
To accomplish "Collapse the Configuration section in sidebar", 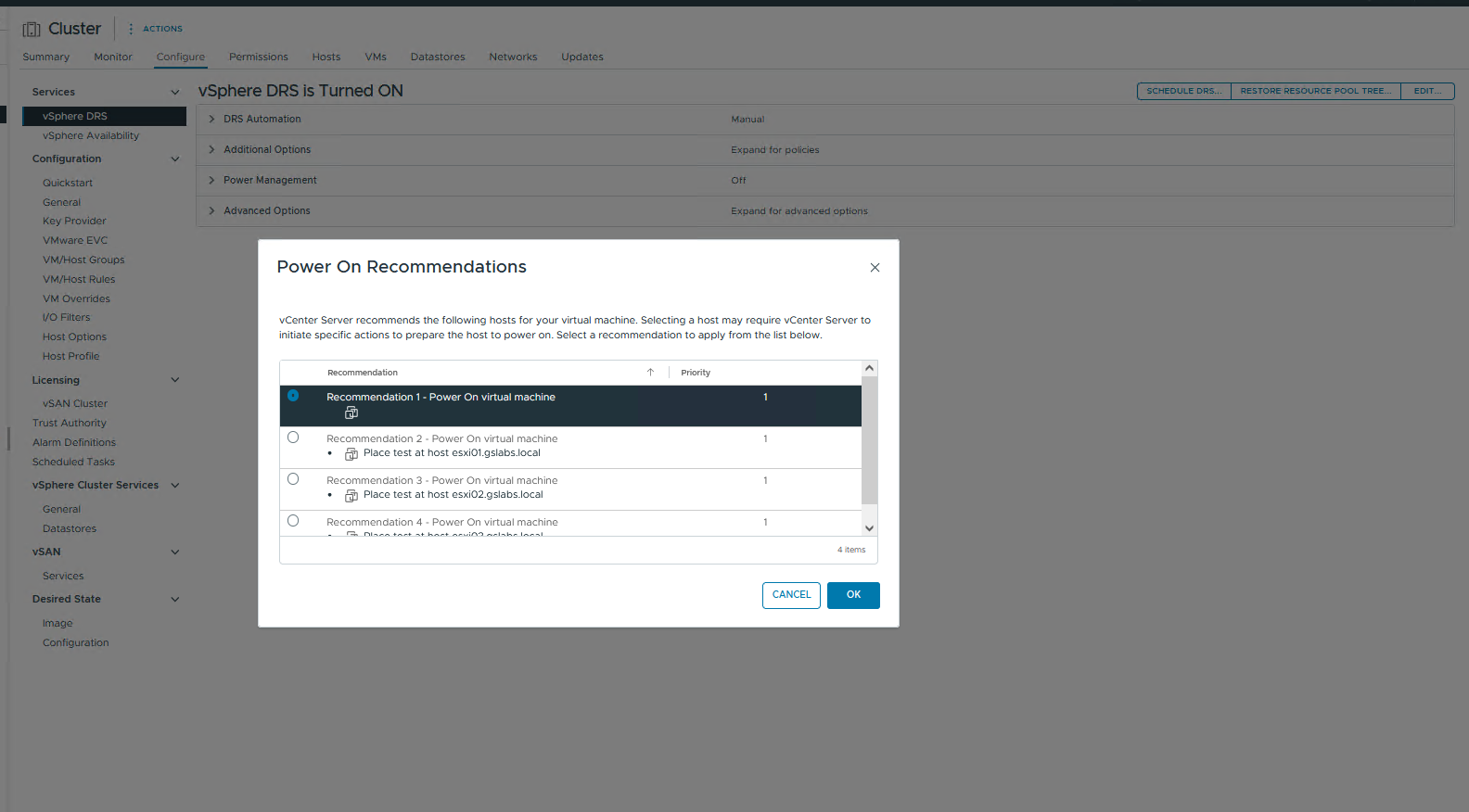I will pos(175,159).
